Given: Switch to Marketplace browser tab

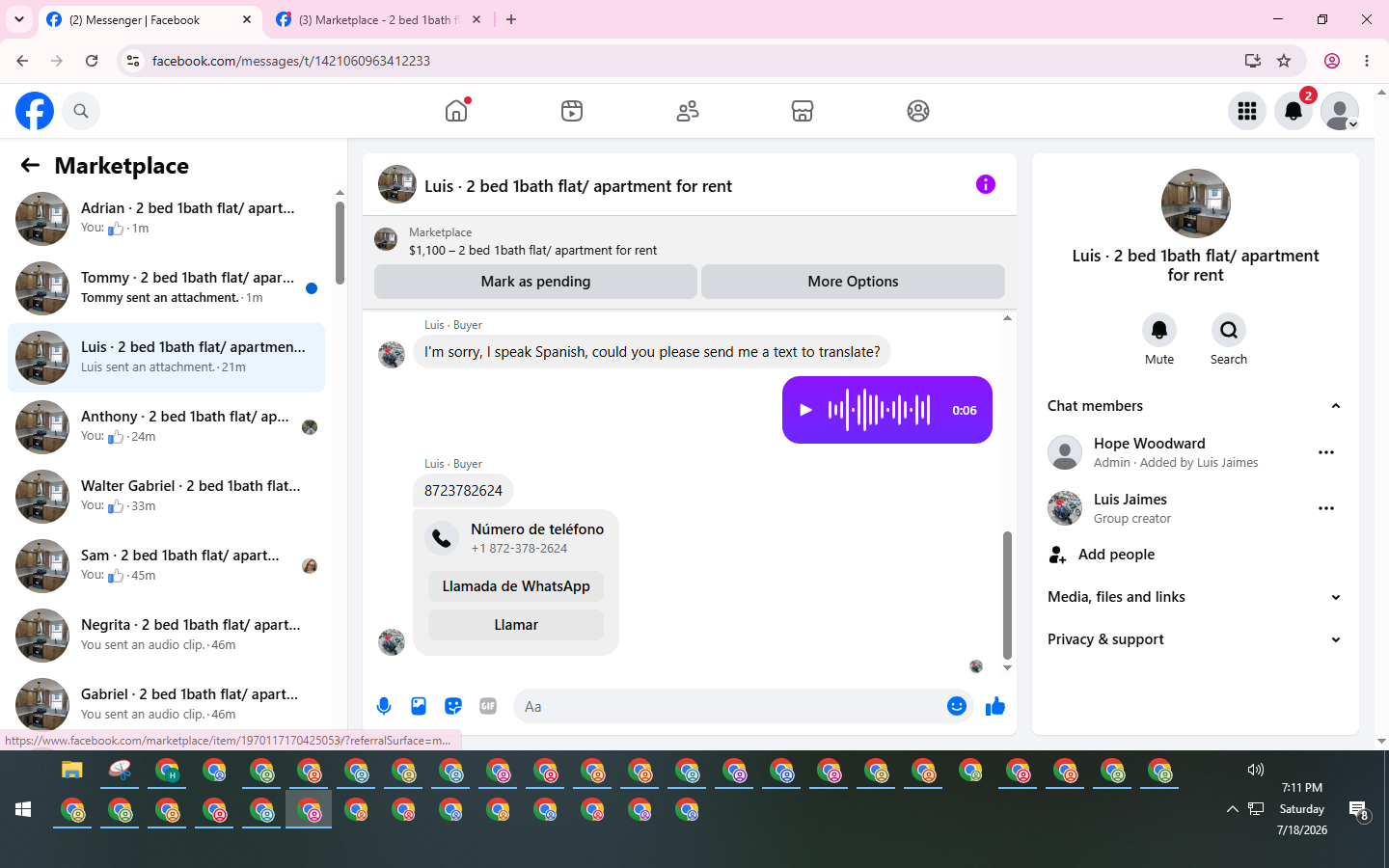Looking at the screenshot, I should [378, 20].
